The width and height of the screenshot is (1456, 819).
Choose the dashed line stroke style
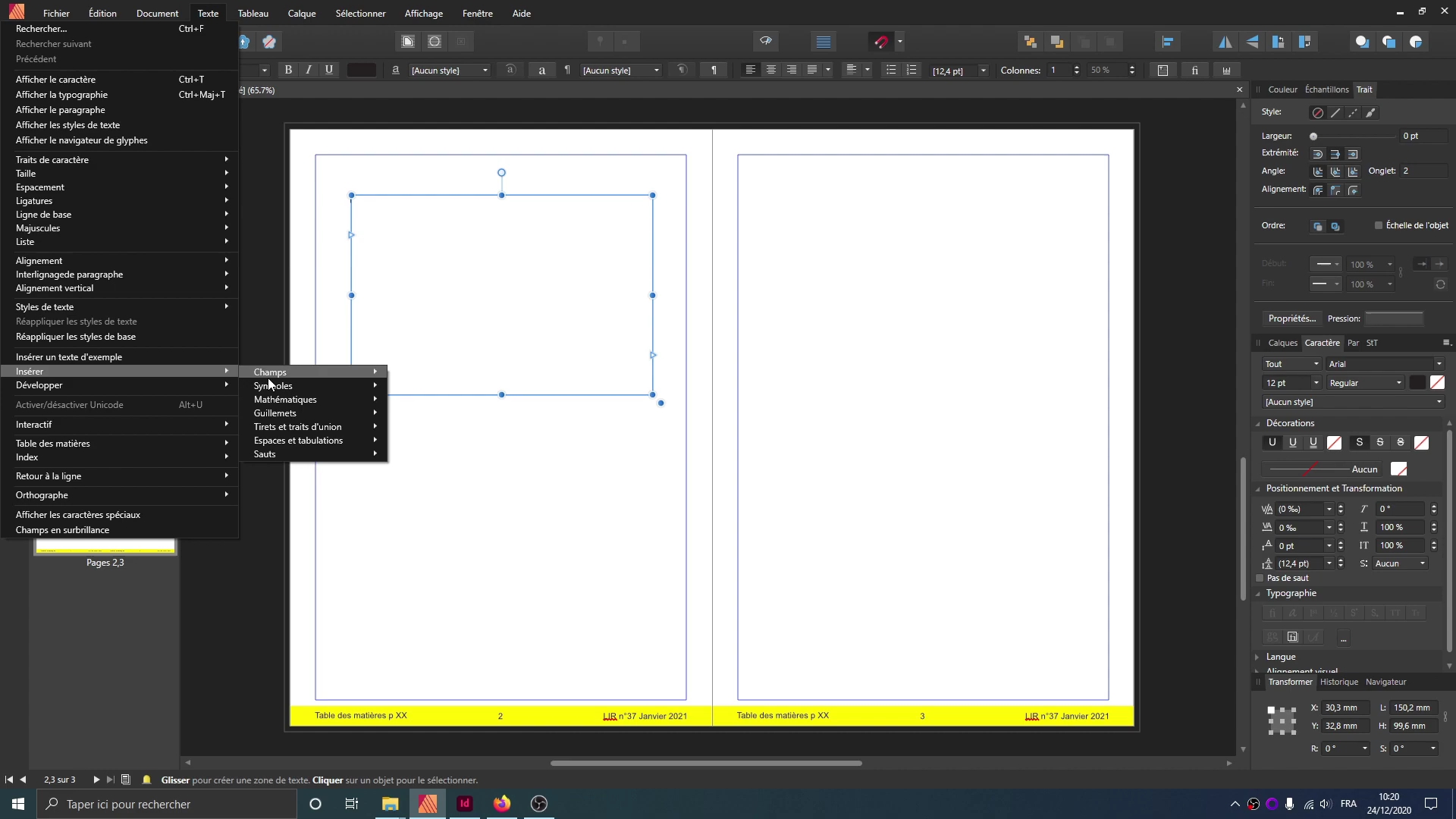[1353, 113]
